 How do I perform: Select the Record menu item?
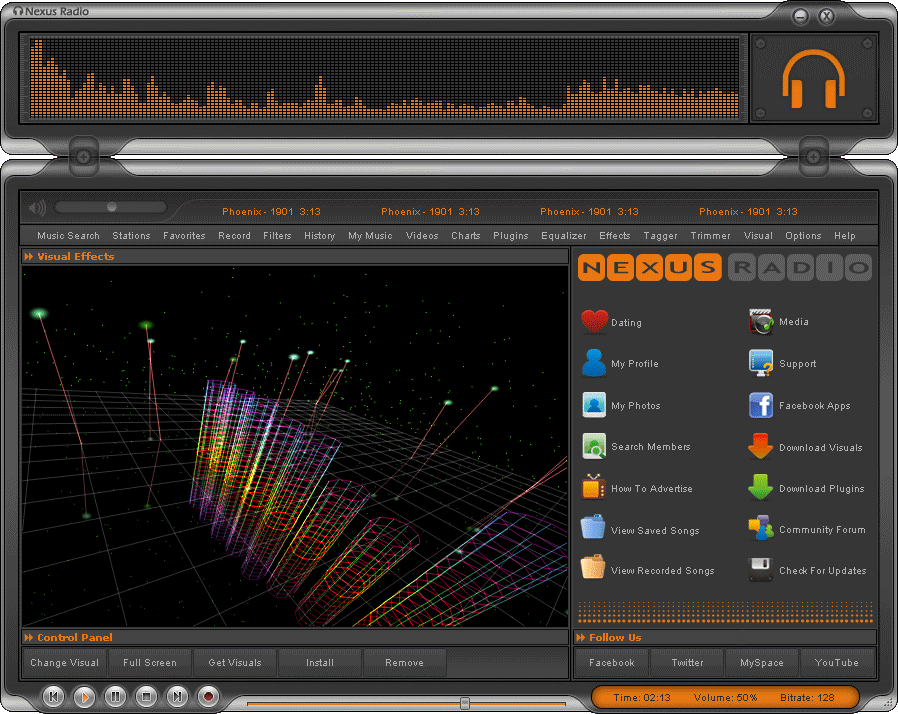(x=234, y=235)
